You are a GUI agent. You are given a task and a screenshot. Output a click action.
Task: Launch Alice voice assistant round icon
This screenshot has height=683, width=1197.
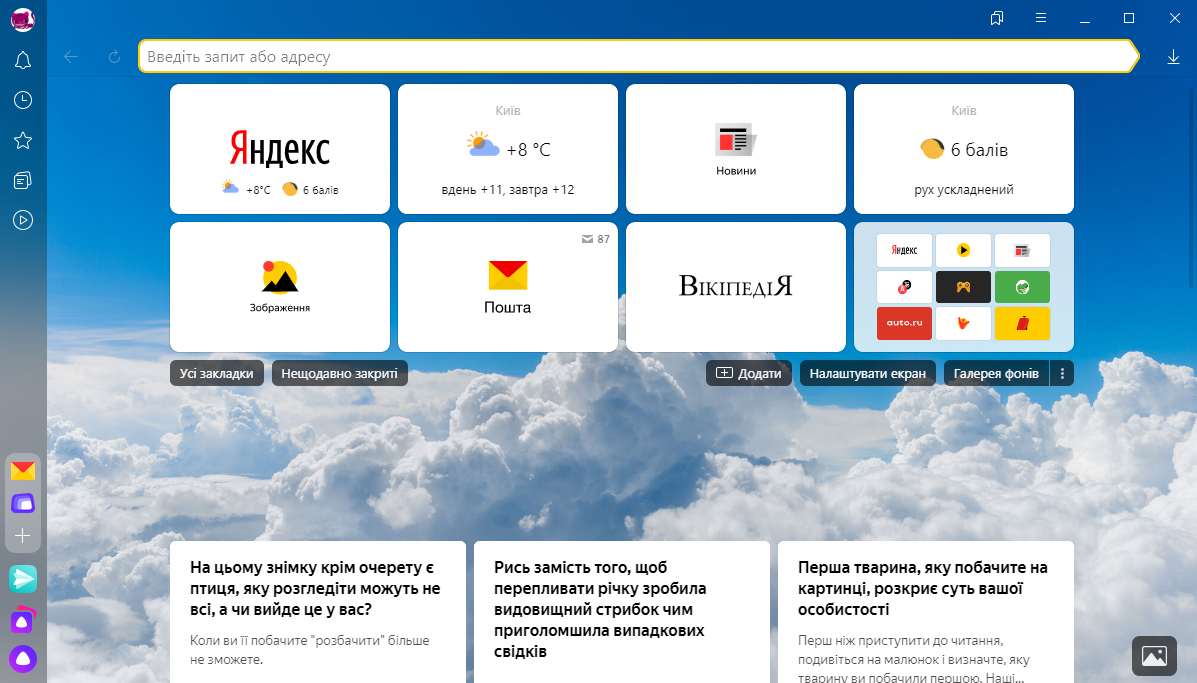23,659
